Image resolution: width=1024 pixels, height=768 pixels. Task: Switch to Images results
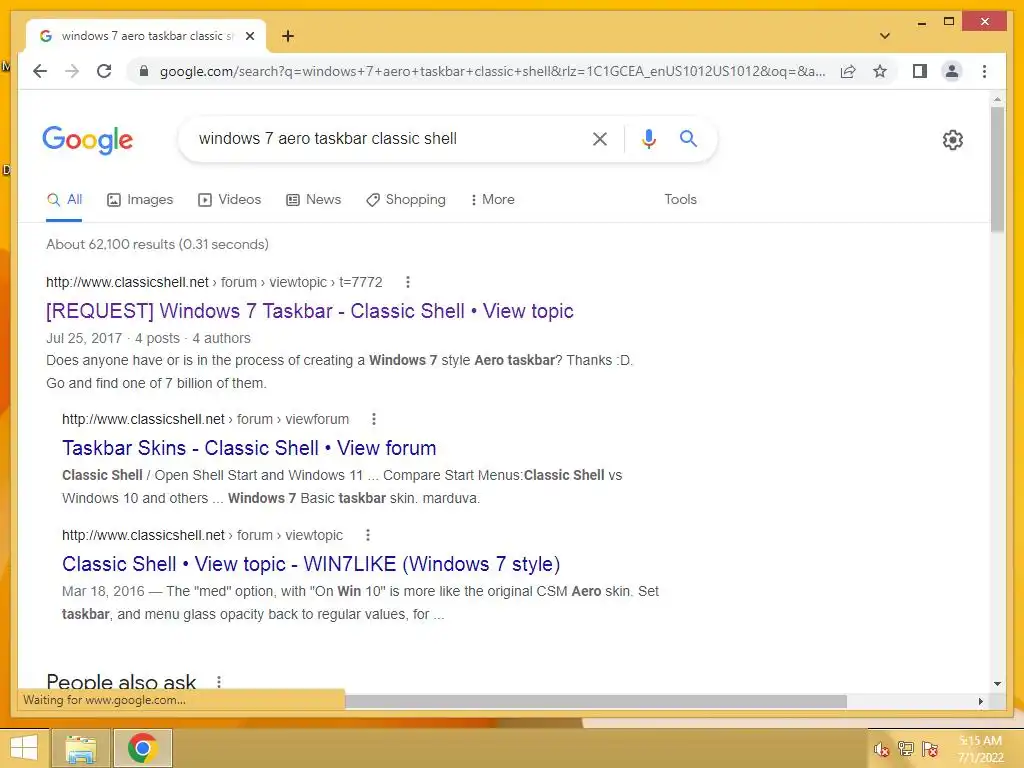pos(140,200)
